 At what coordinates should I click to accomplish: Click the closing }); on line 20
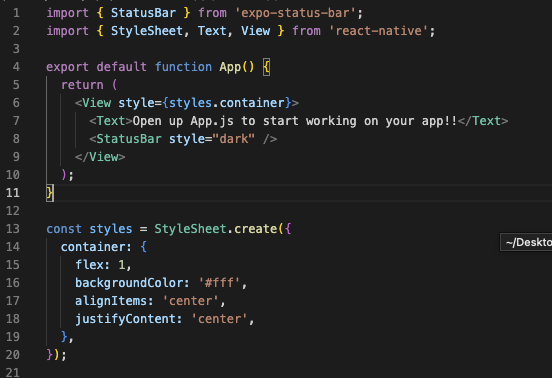(x=56, y=355)
